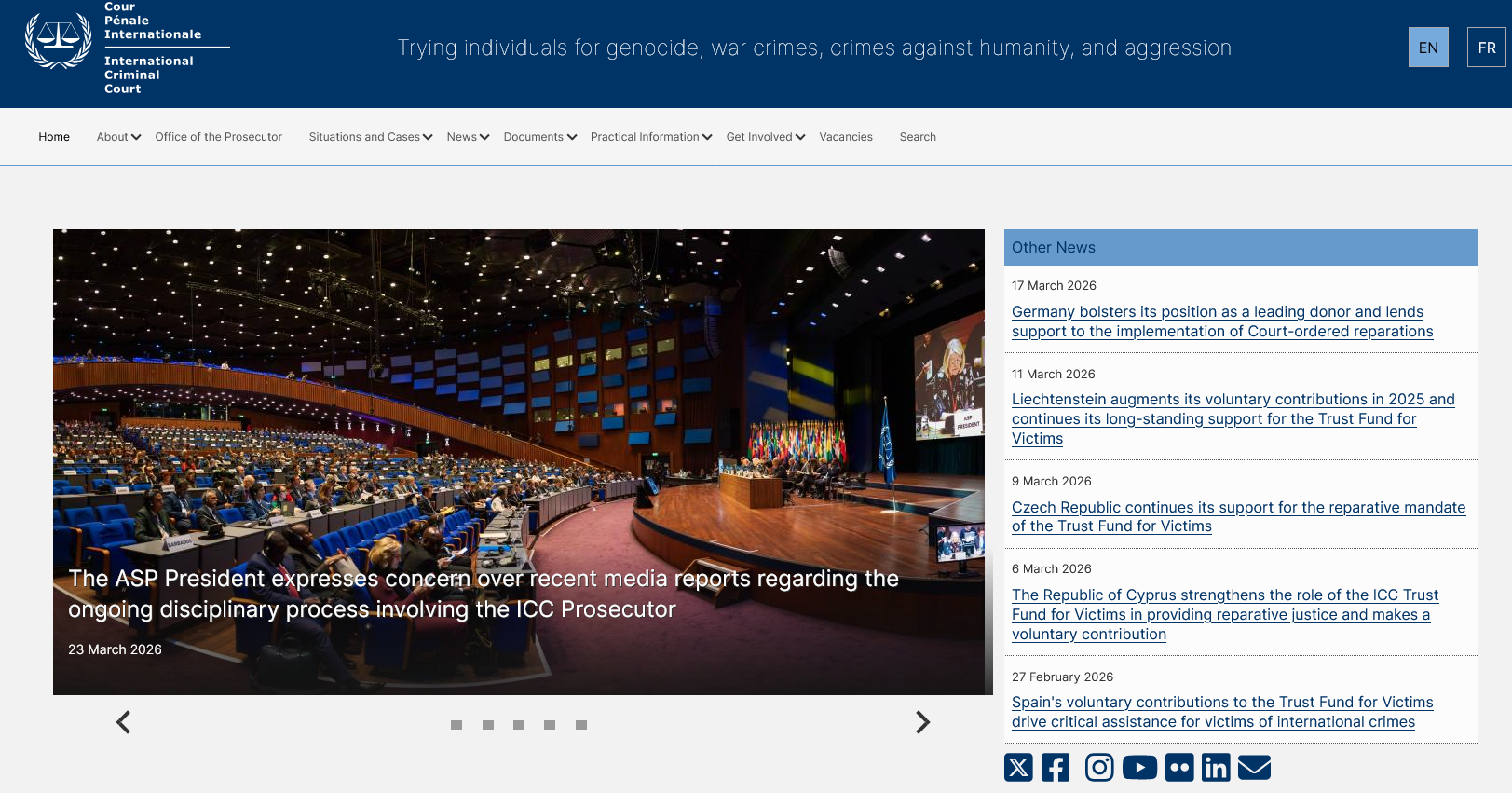Image resolution: width=1512 pixels, height=793 pixels.
Task: Advance to the next carousel slide
Action: [922, 722]
